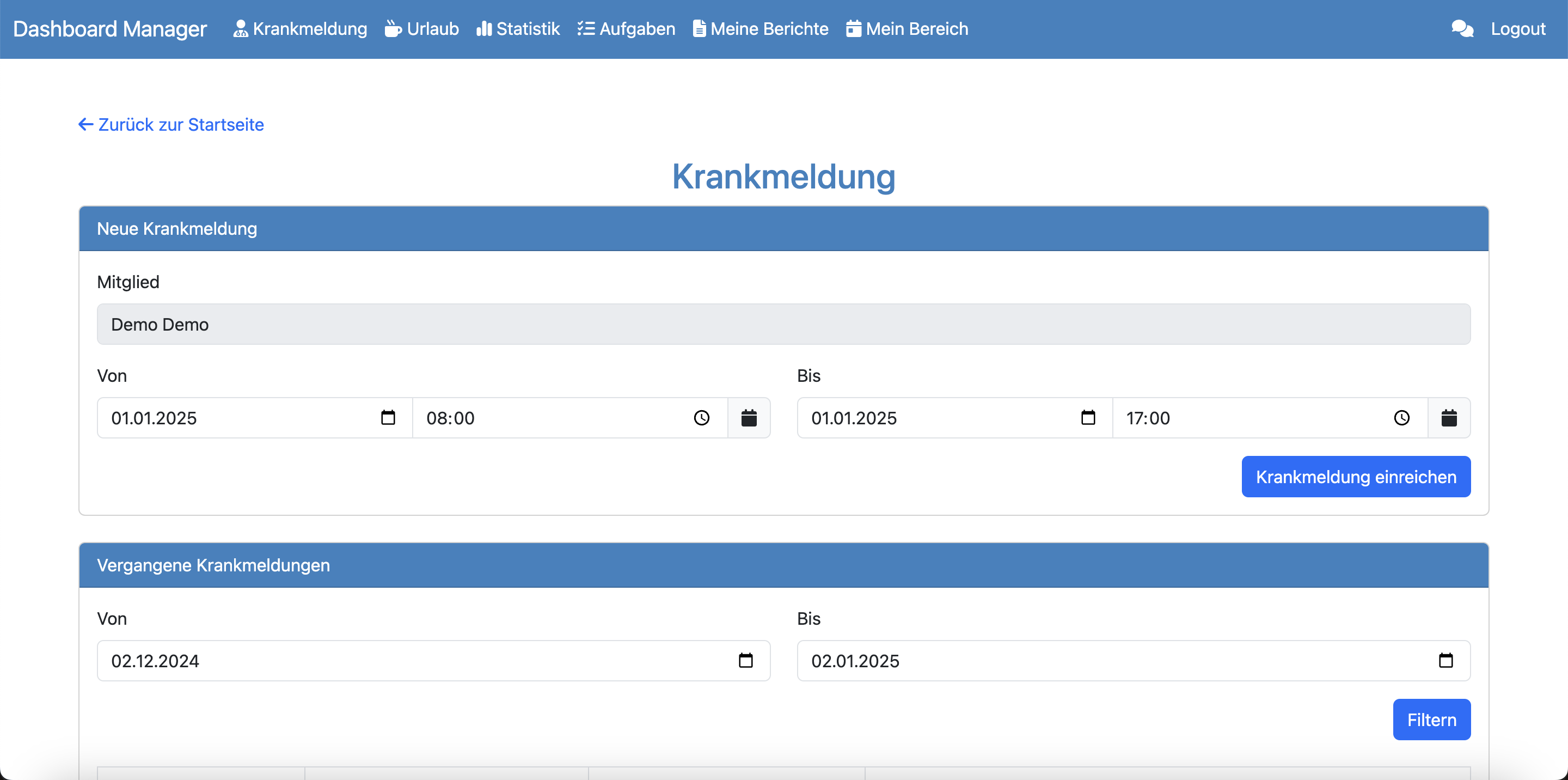Viewport: 1568px width, 780px height.
Task: Open clock picker in Von time field
Action: 701,418
